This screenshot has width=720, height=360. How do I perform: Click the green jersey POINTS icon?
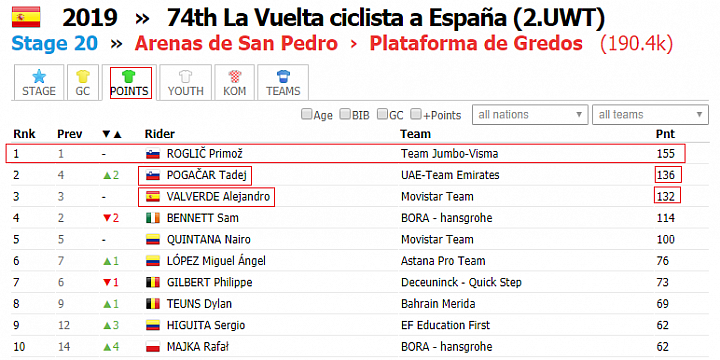(x=129, y=76)
